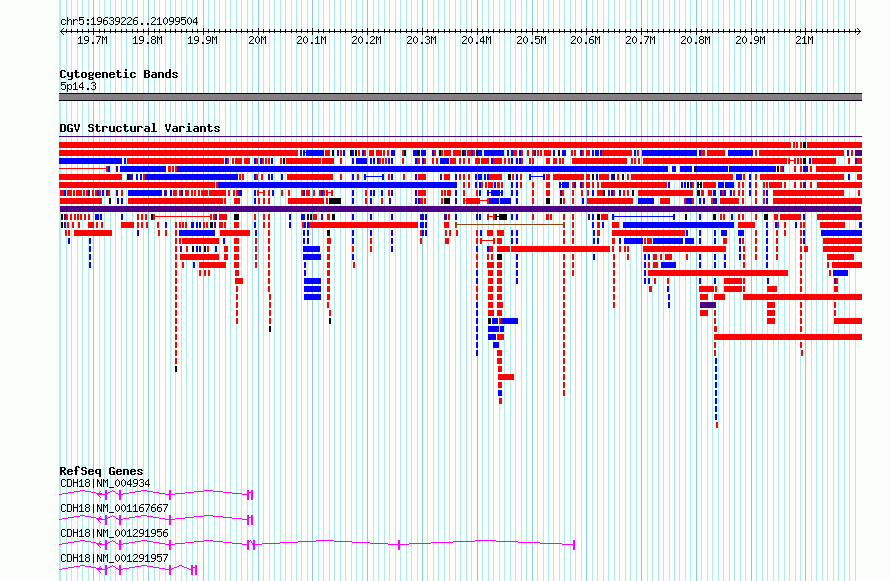Select the magenta NM_001167667 transcript glyph
890x581 pixels.
156,520
